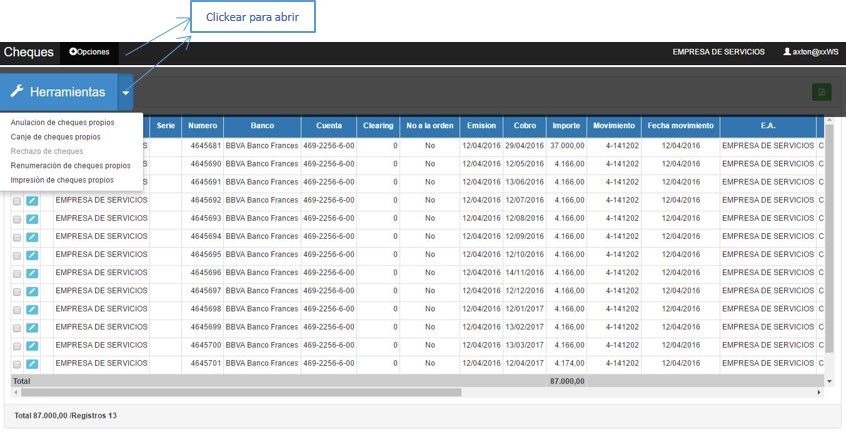Collapse the Herramientas dropdown arrow
Viewport: 846px width, 432px height.
(125, 92)
